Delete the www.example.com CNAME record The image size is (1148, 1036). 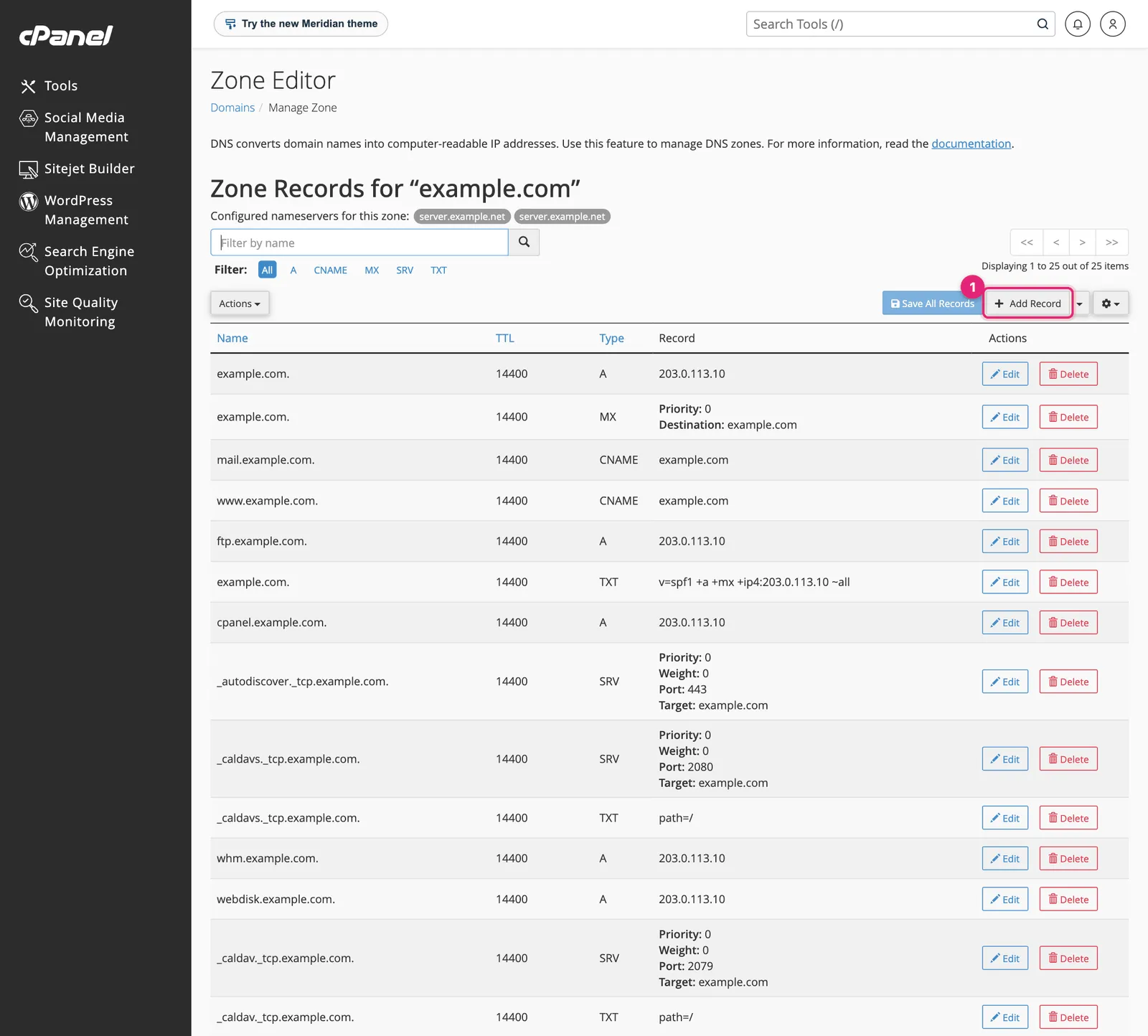tap(1068, 501)
